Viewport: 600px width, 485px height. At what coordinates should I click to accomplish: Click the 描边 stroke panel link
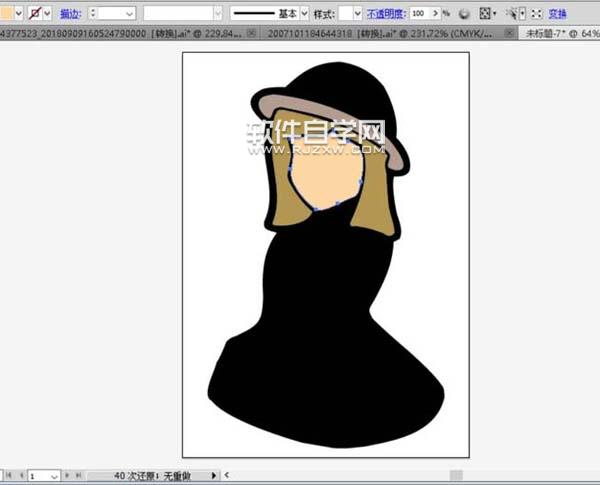click(71, 14)
